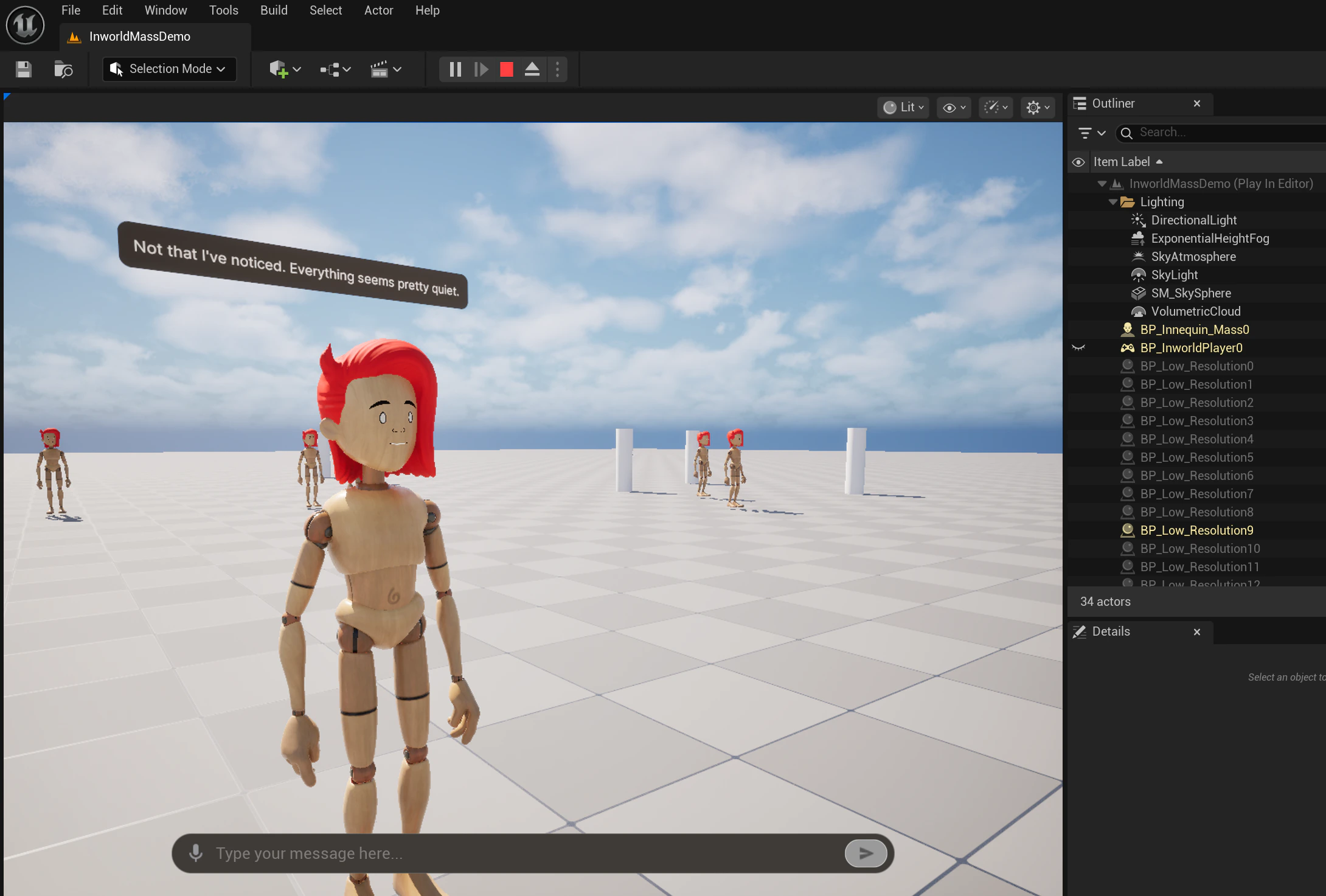Open the cinematics clapperboard dropdown
The image size is (1326, 896).
pos(386,69)
